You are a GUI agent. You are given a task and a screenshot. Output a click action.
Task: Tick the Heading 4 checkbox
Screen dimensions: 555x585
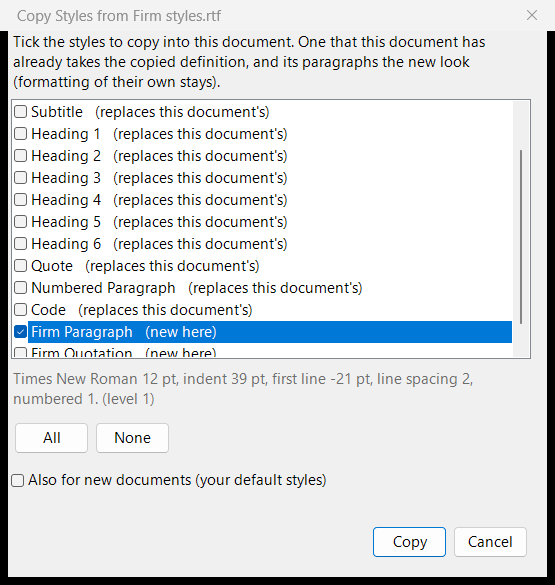coord(21,200)
